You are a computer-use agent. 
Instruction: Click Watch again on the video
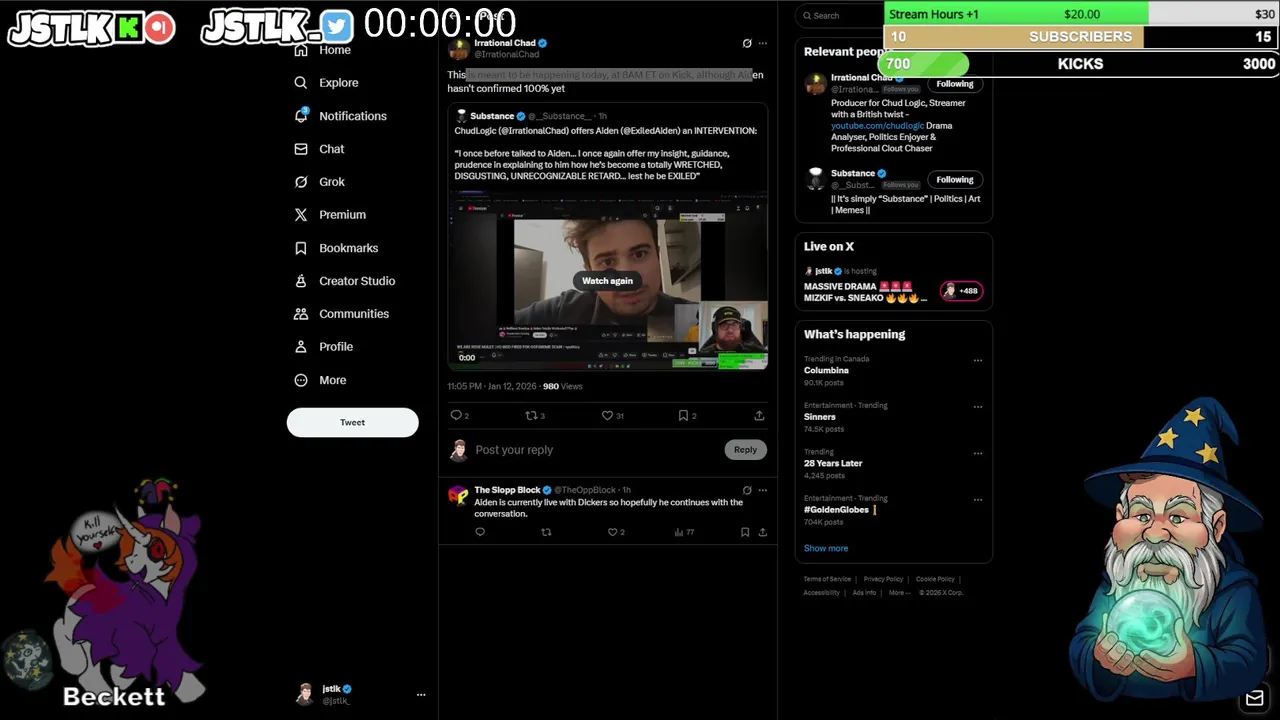click(x=607, y=281)
